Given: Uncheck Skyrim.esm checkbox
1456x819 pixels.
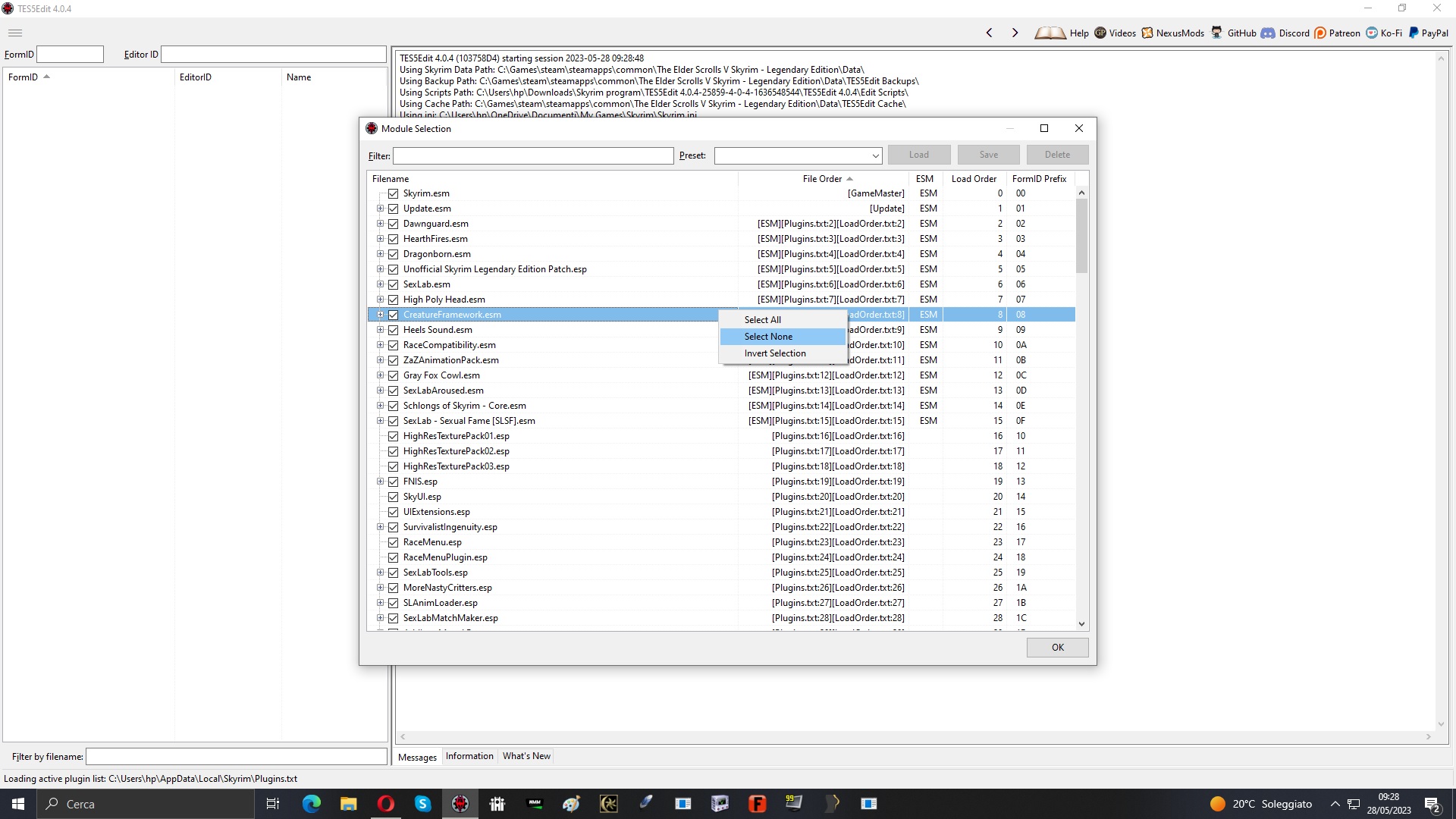Looking at the screenshot, I should (393, 193).
